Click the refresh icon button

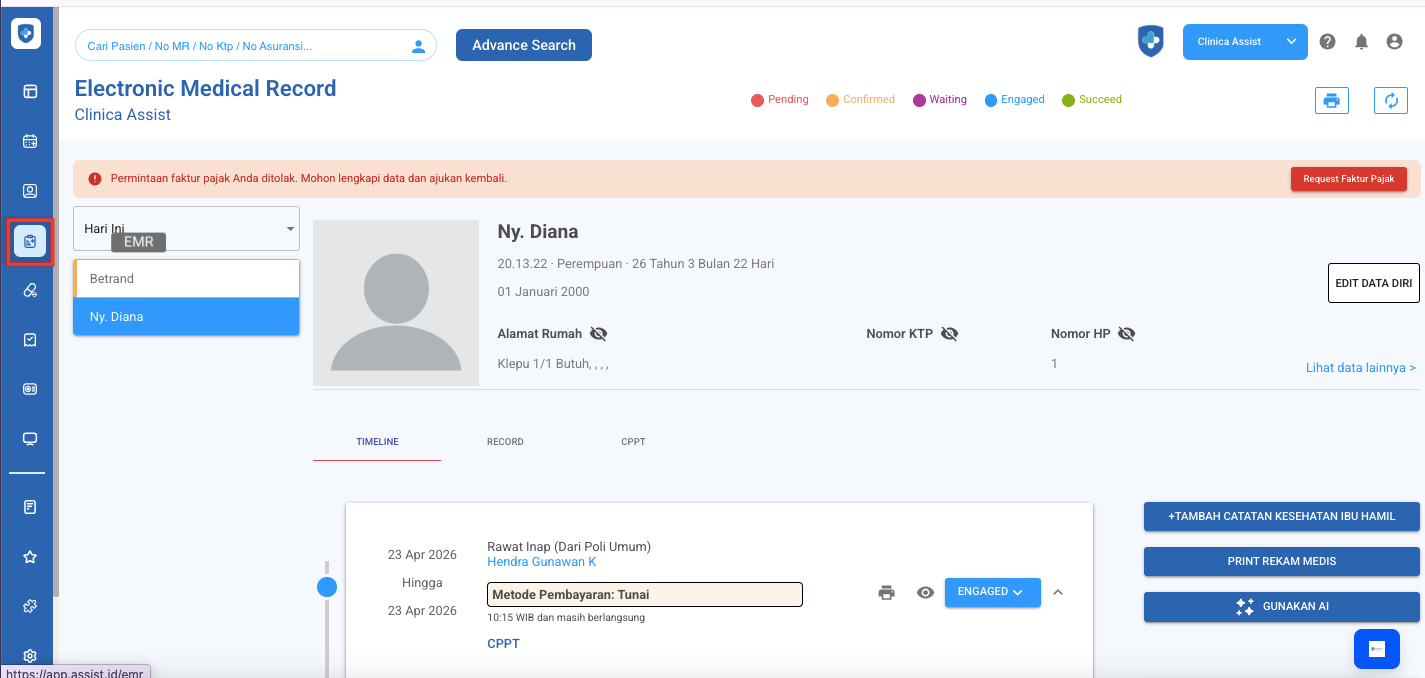(x=1390, y=100)
